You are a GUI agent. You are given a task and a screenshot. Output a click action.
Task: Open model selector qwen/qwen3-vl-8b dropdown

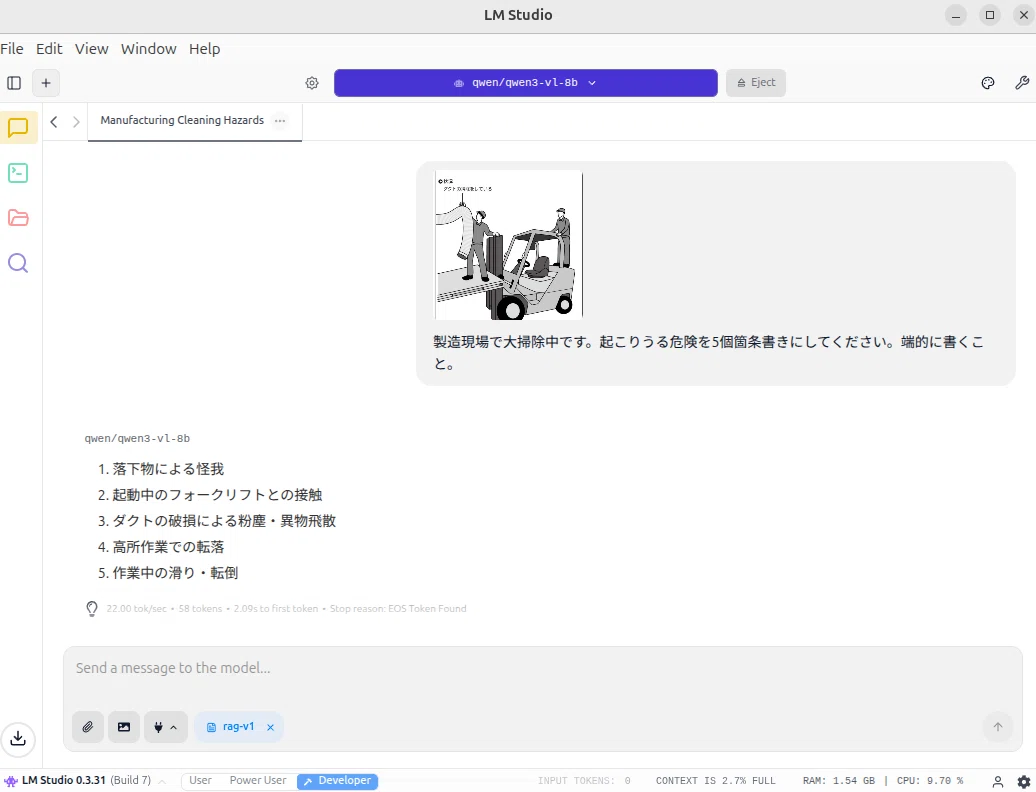[x=525, y=83]
